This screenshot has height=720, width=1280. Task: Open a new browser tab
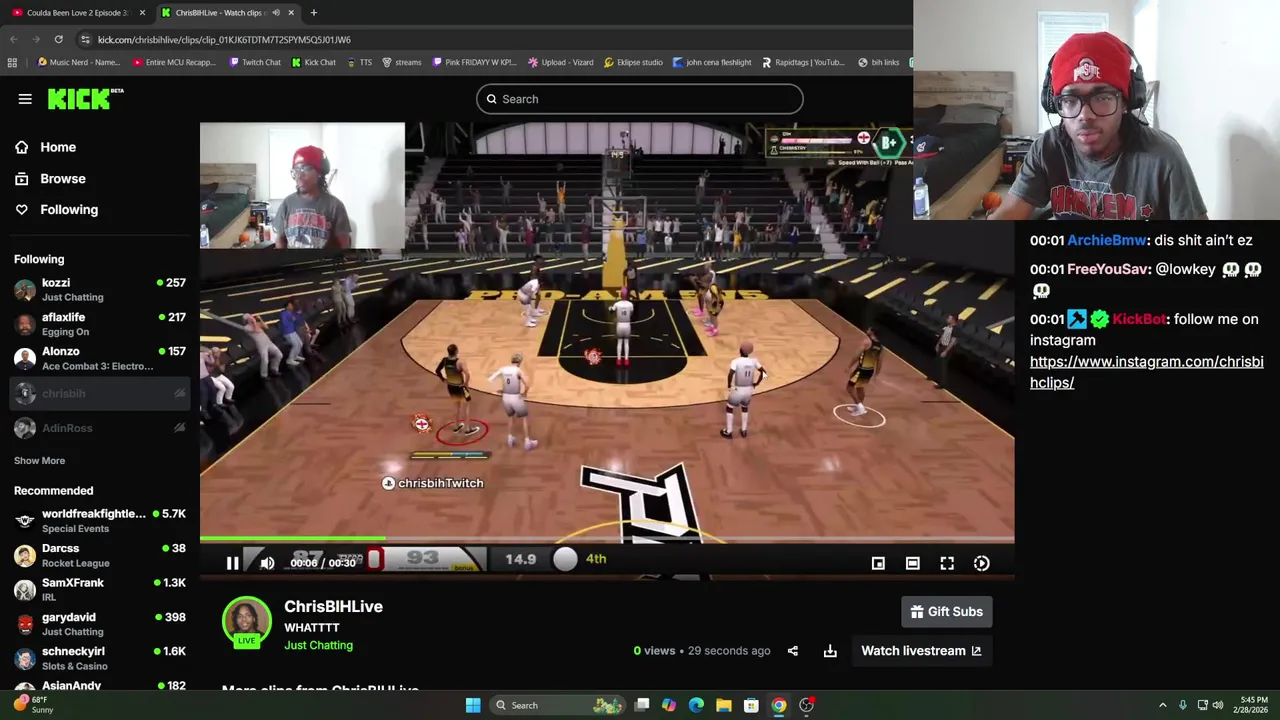313,12
